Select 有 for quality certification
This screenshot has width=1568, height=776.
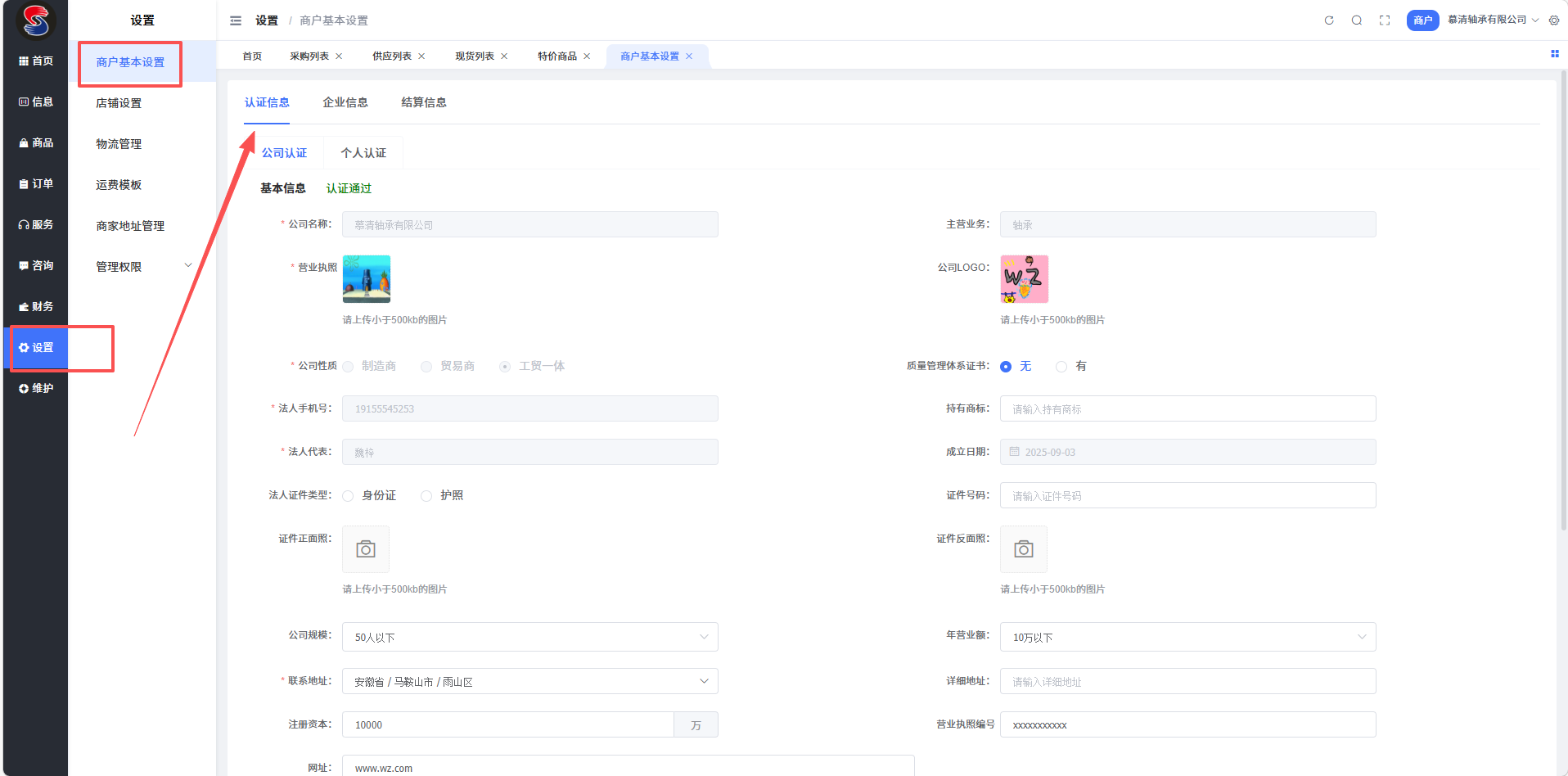(1061, 367)
